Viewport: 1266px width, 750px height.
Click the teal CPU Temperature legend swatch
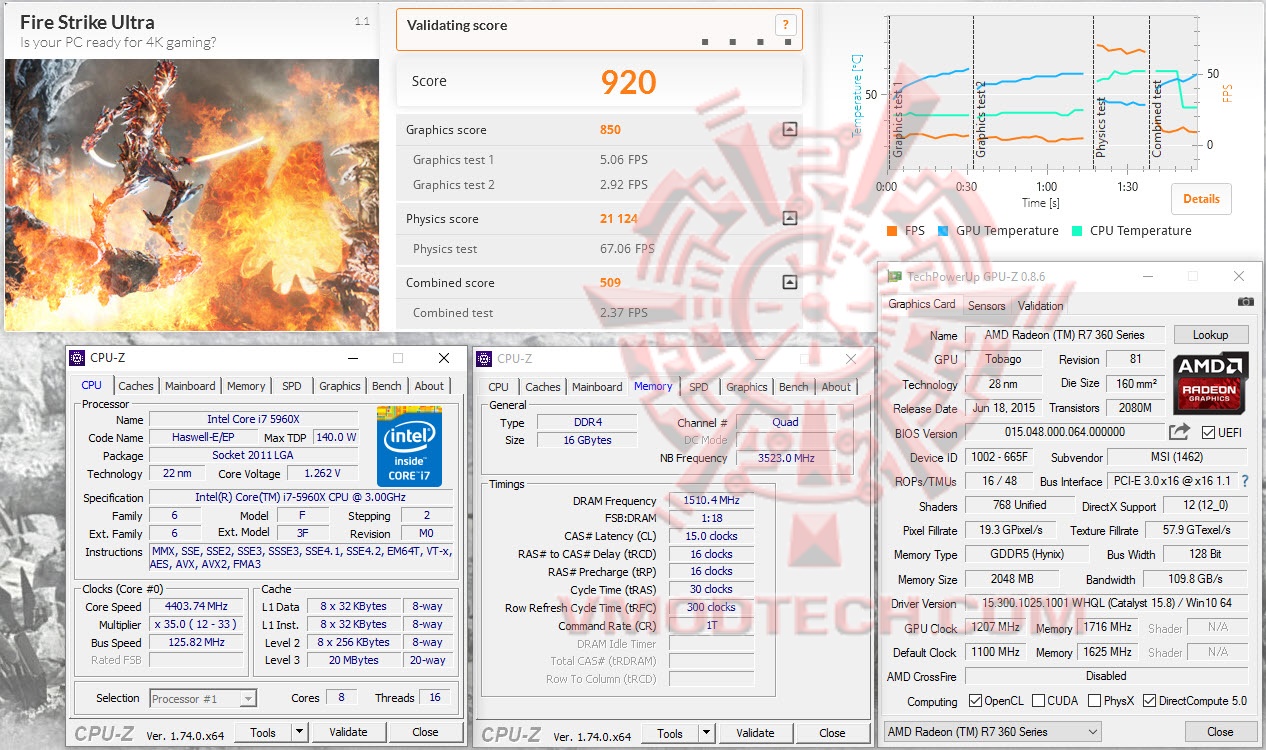point(1077,231)
